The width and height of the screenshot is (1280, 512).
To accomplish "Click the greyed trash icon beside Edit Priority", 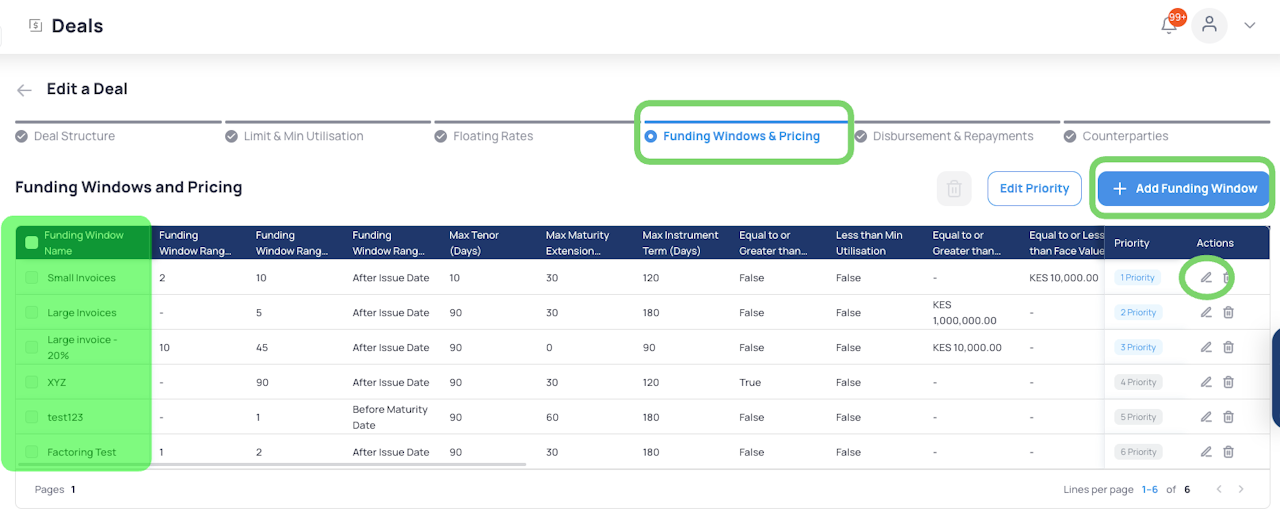I will pos(954,188).
